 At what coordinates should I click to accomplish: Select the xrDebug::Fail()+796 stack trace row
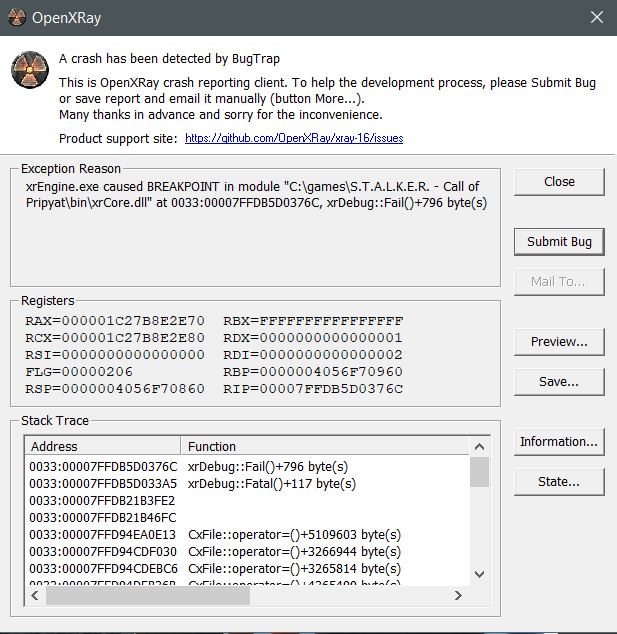tap(247, 467)
